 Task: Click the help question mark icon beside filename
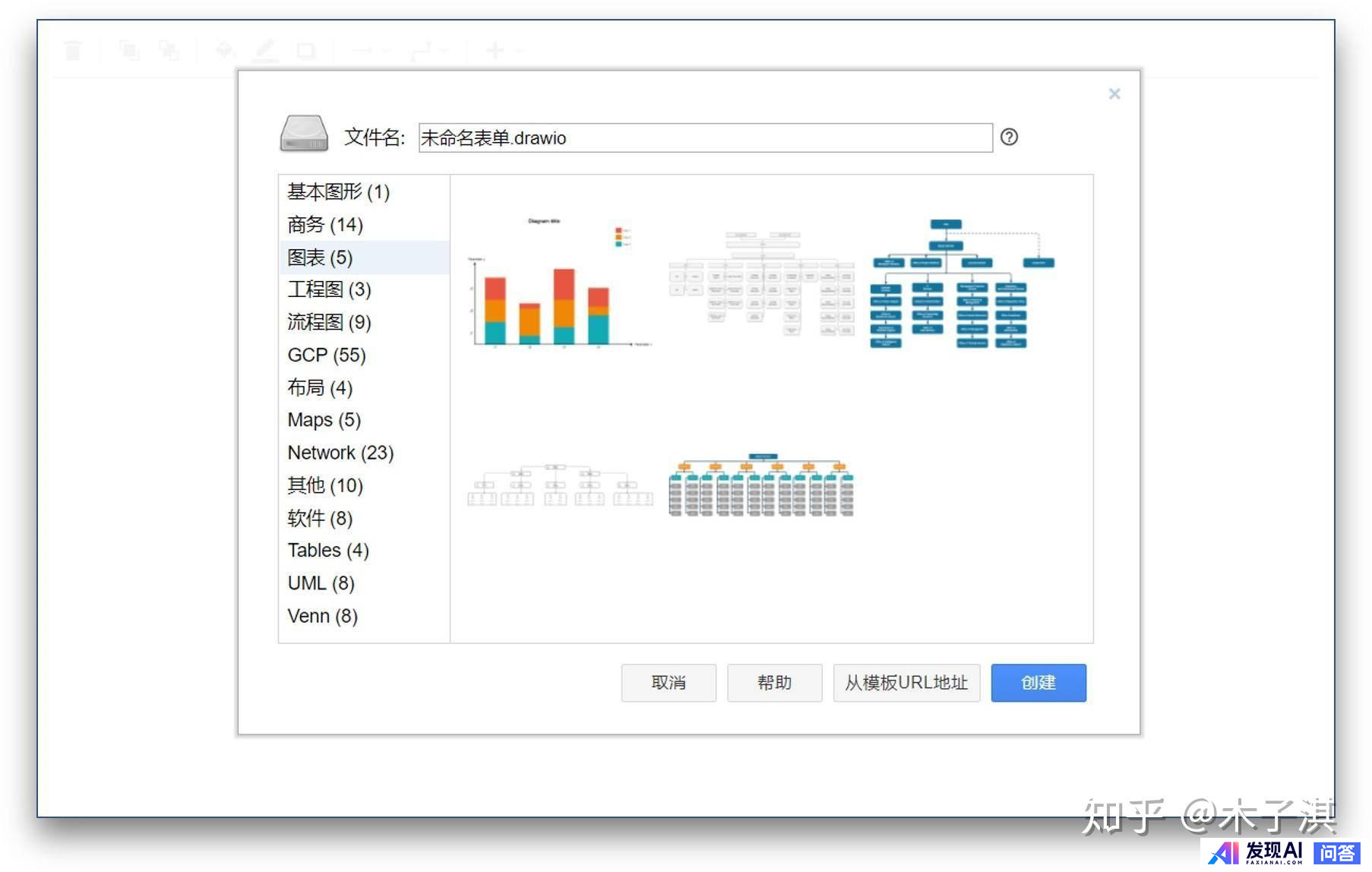[1008, 137]
